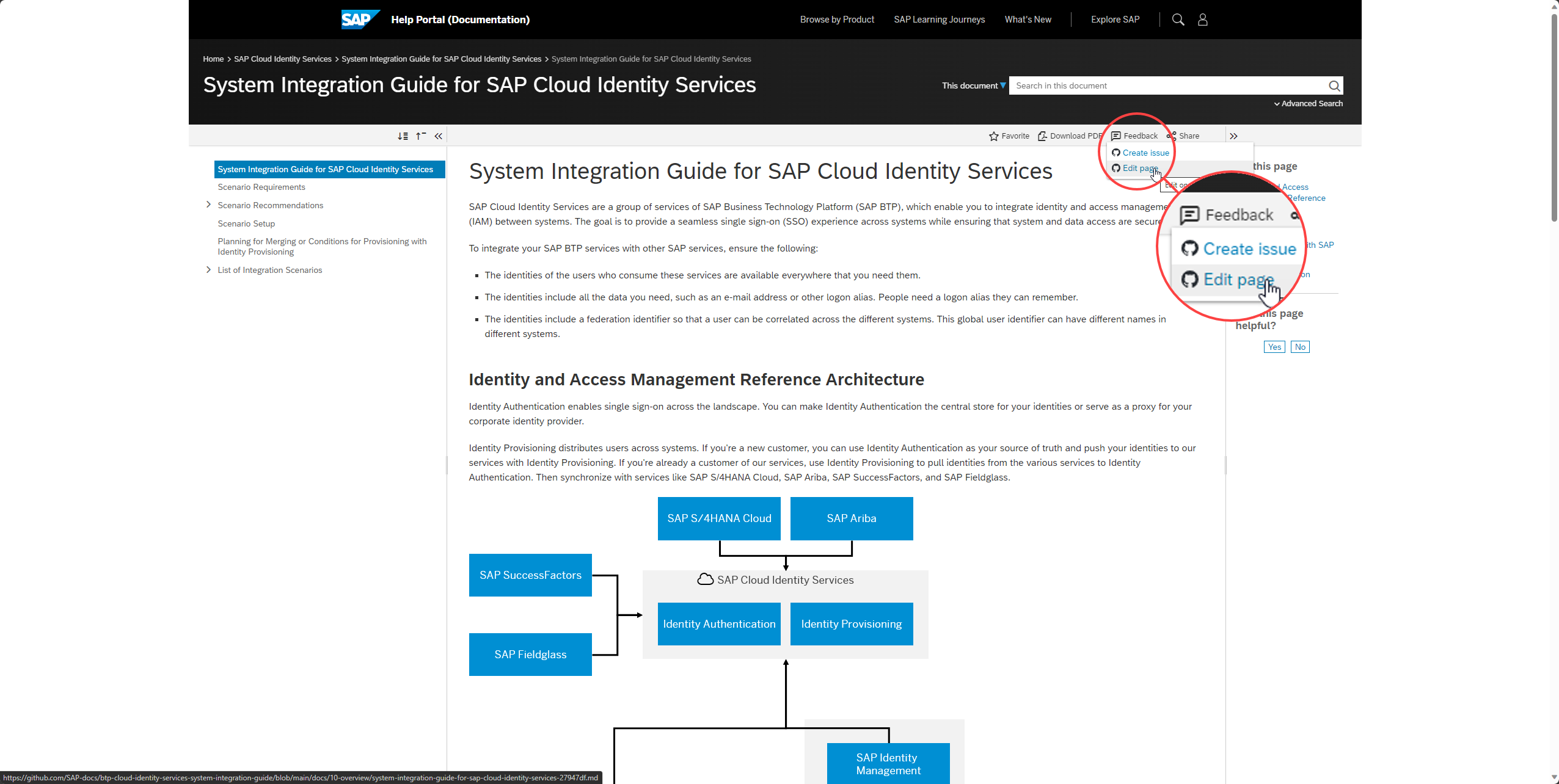This screenshot has height=784, width=1559.
Task: Open the Feedback menu
Action: coord(1134,136)
